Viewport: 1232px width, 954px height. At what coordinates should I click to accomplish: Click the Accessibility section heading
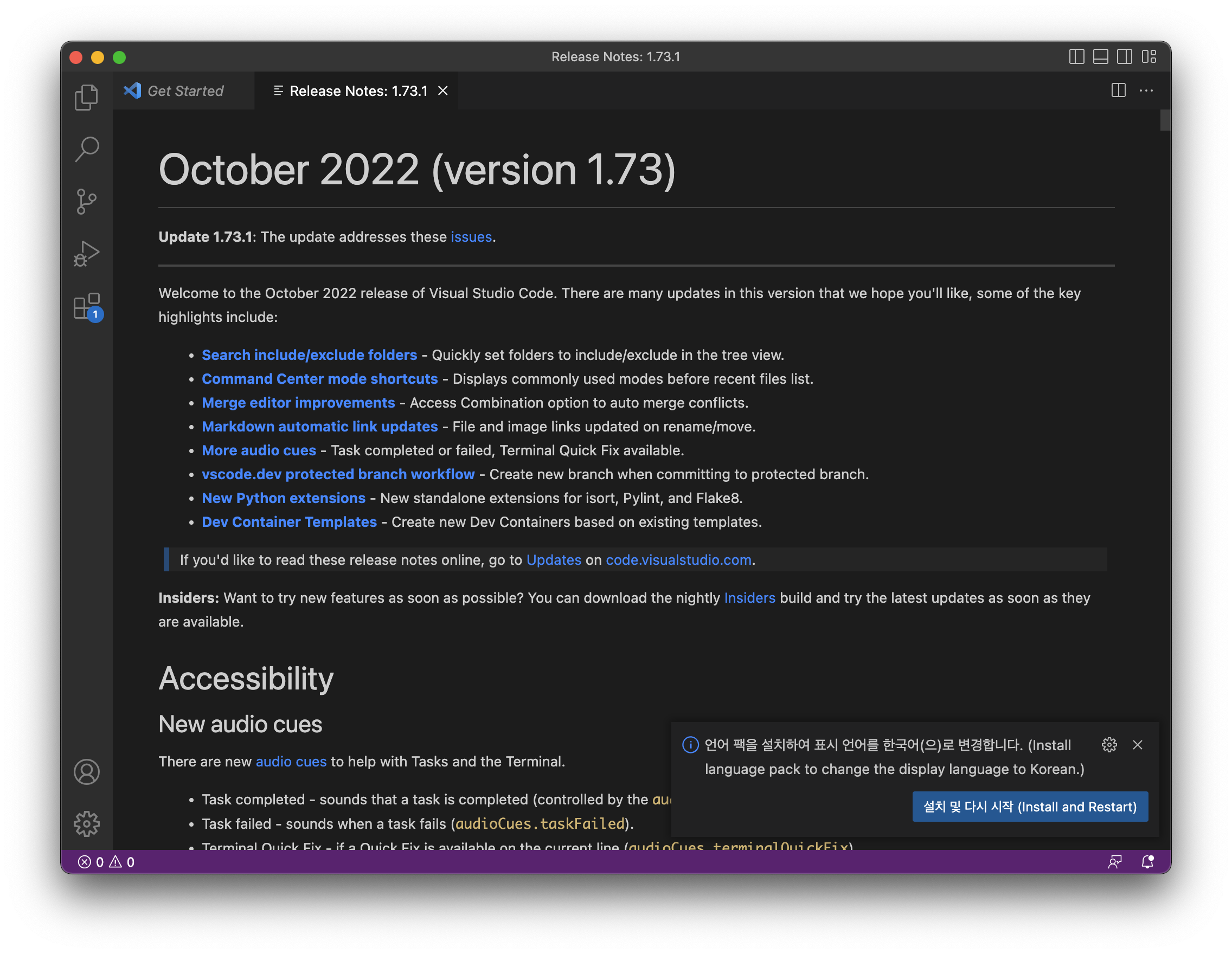click(x=246, y=678)
